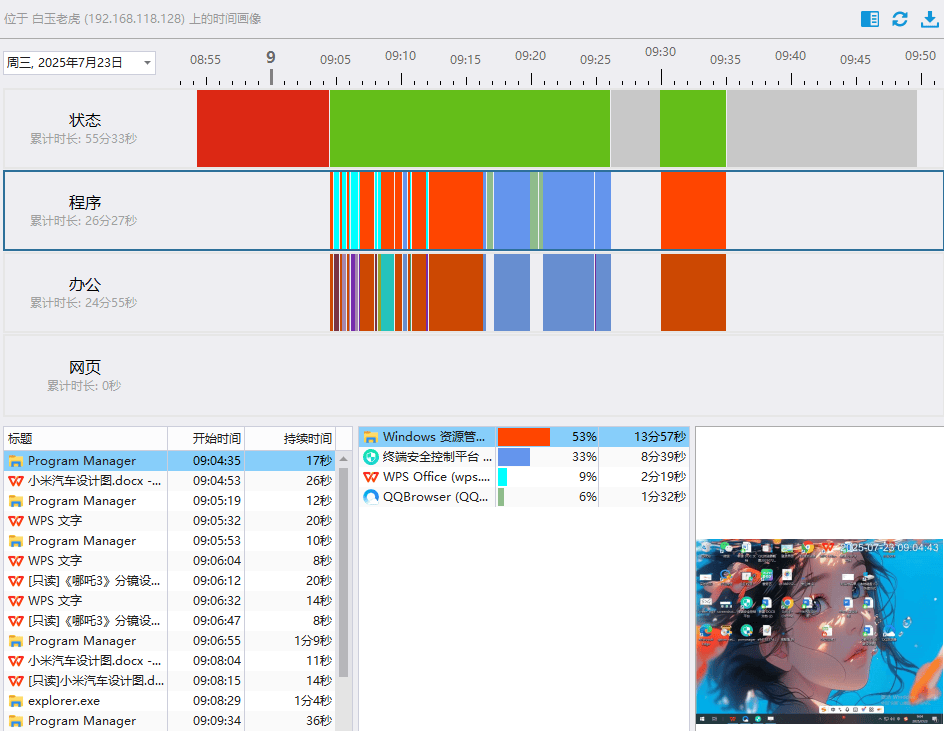Select the WPS Office usage row
The width and height of the screenshot is (944, 731).
pos(524,476)
